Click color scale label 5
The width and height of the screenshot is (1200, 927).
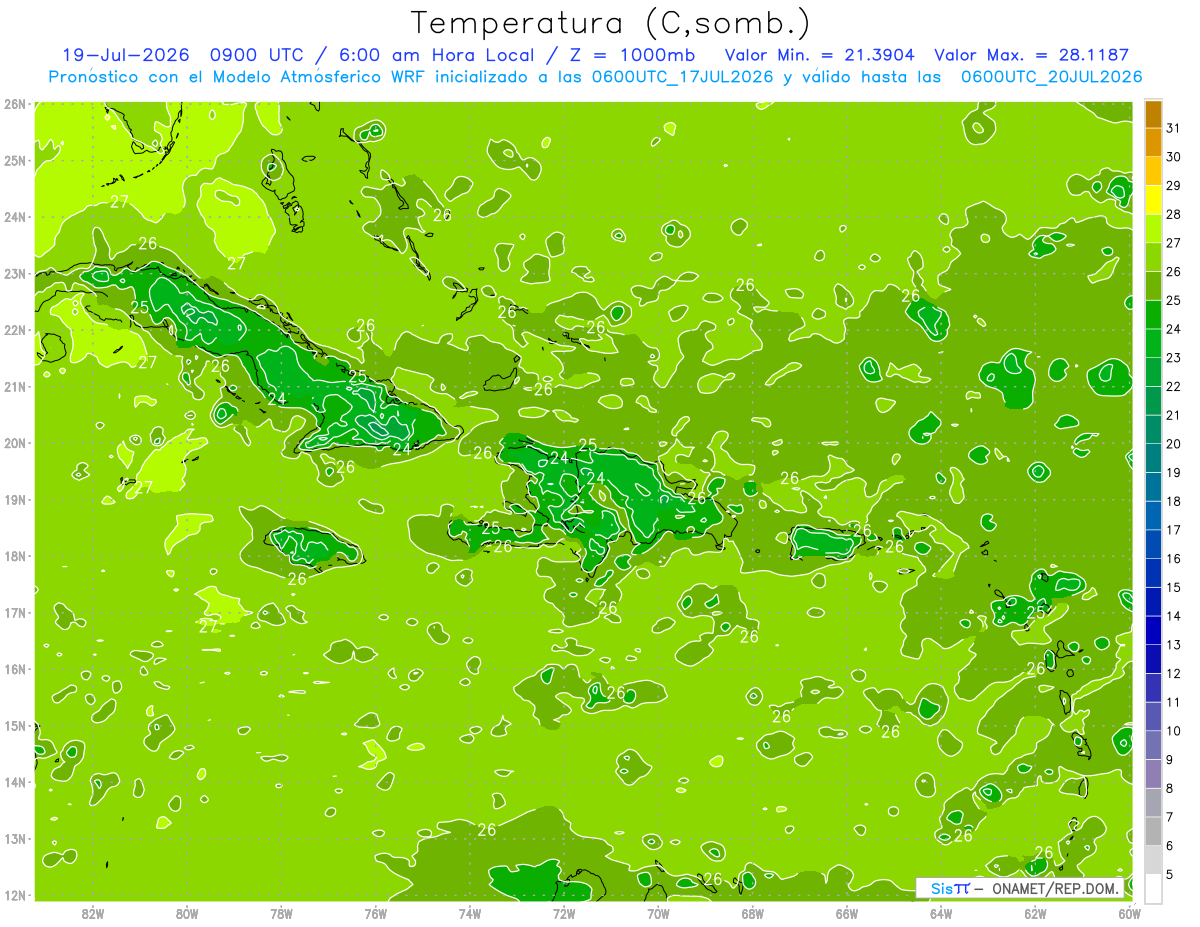(1170, 875)
